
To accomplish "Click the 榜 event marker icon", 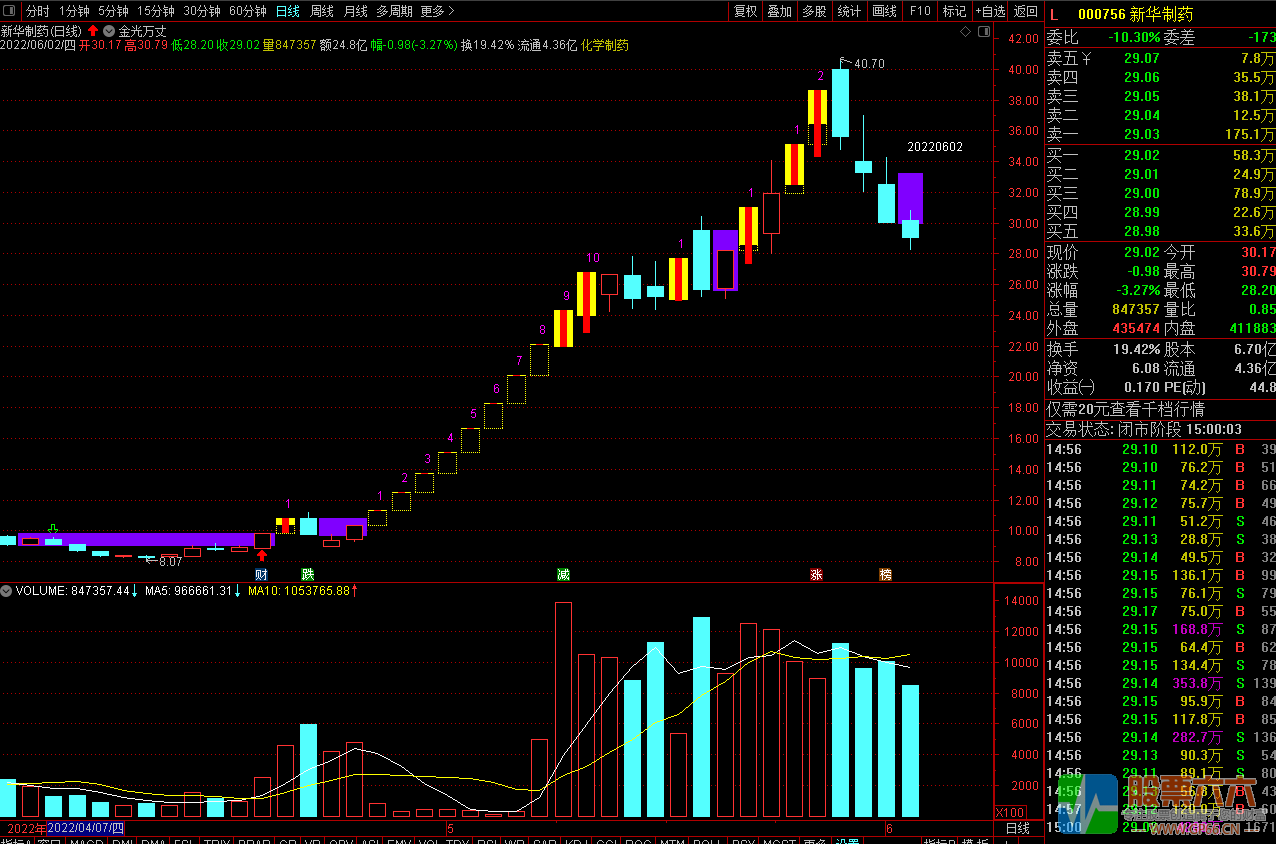I will 885,574.
